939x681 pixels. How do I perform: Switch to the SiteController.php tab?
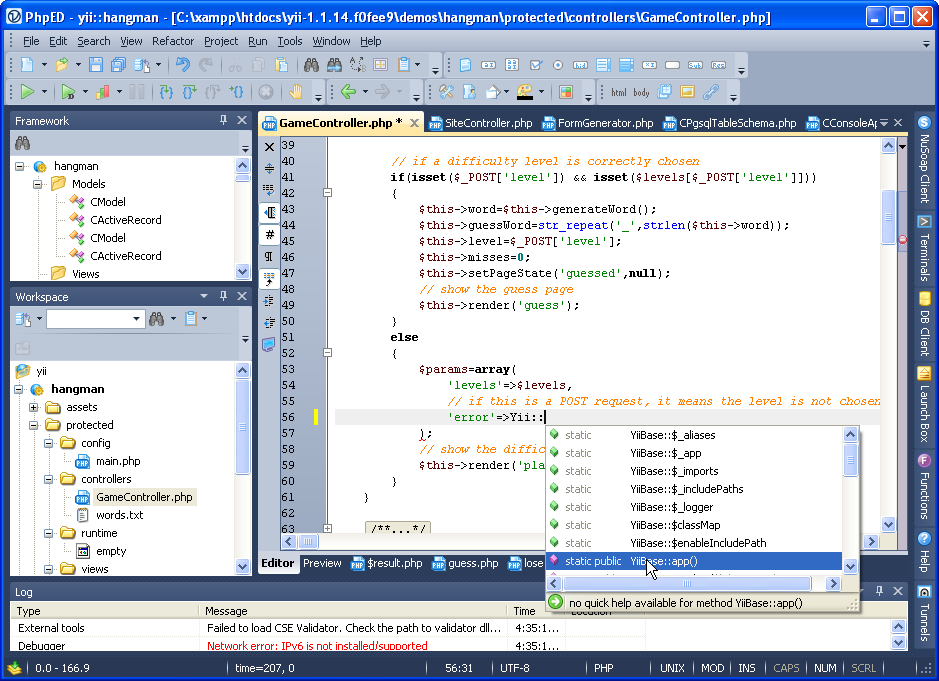487,123
